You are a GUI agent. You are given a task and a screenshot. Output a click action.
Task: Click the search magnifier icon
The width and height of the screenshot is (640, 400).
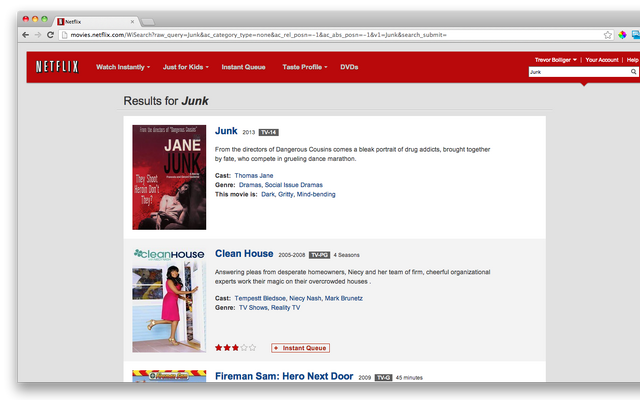(x=633, y=72)
